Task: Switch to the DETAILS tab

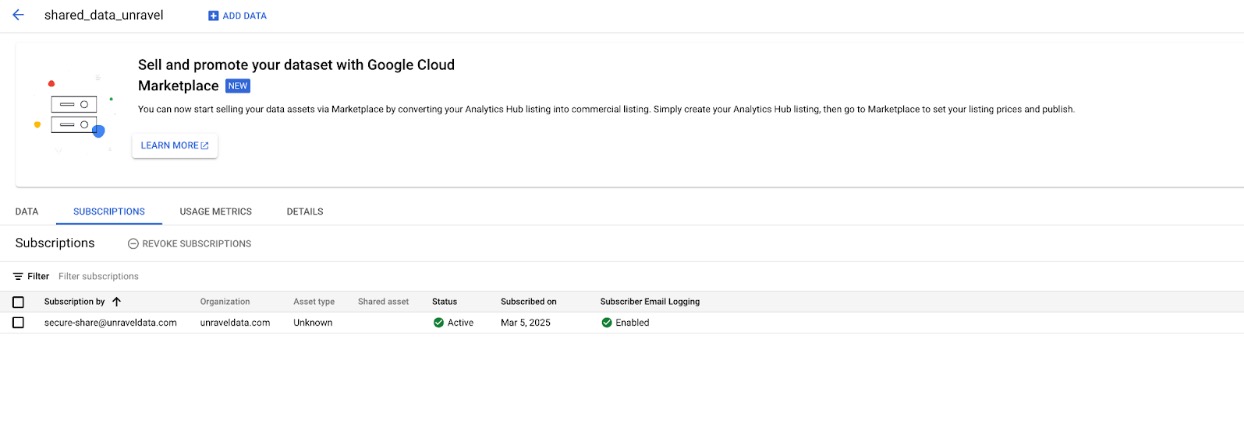Action: (305, 212)
